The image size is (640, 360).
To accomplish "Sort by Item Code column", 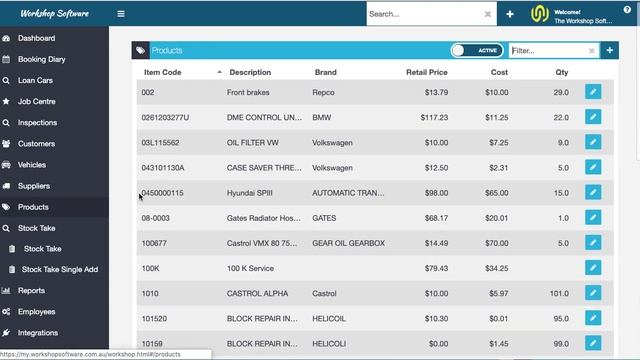I will (x=162, y=72).
